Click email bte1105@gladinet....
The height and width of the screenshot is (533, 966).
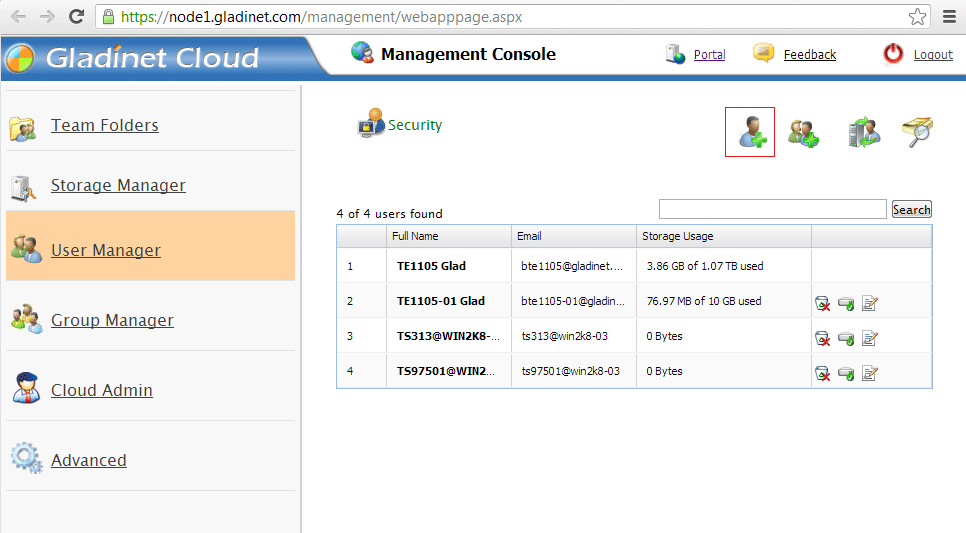pyautogui.click(x=572, y=266)
